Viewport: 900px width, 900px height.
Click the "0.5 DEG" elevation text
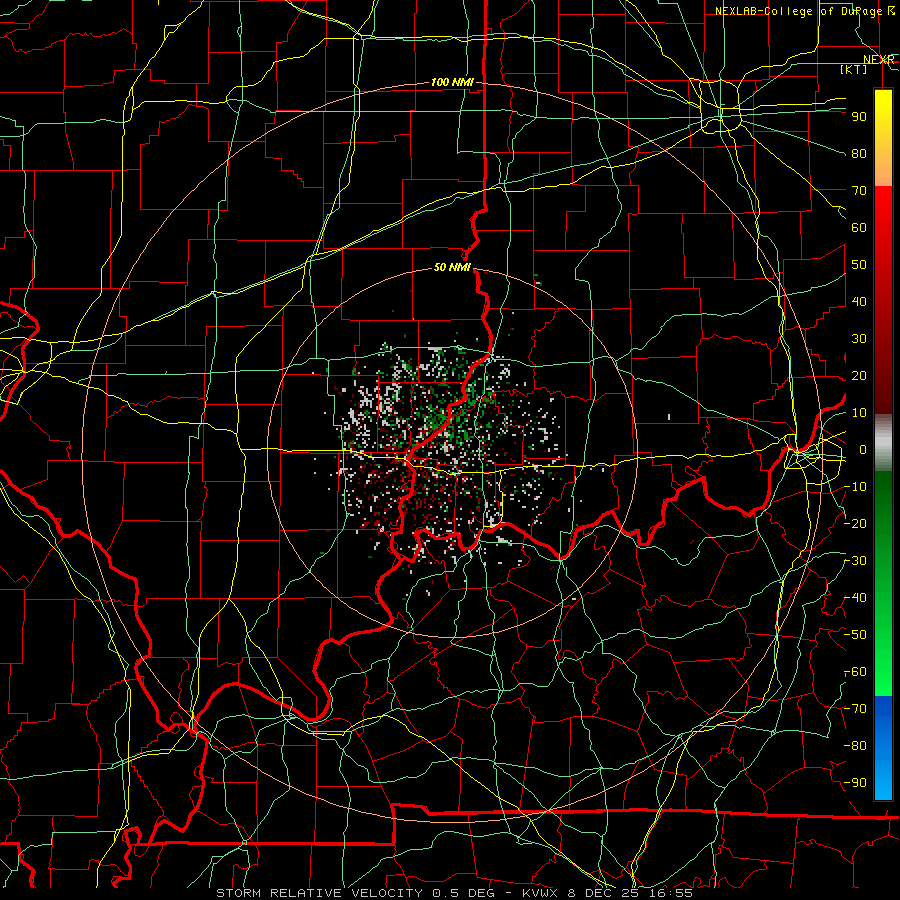pyautogui.click(x=465, y=893)
